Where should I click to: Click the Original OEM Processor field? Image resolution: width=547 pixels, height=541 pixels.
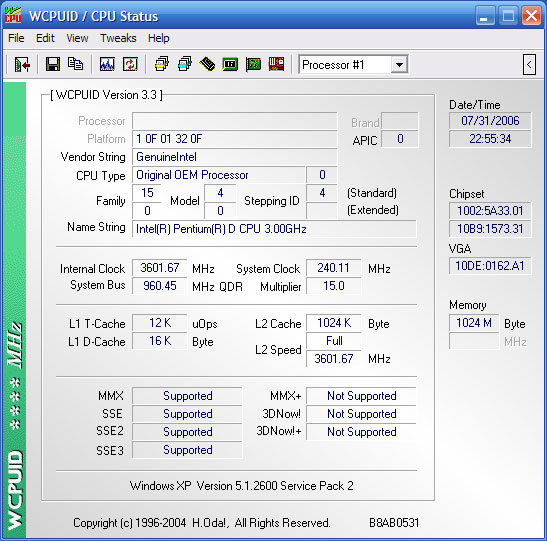pos(218,175)
